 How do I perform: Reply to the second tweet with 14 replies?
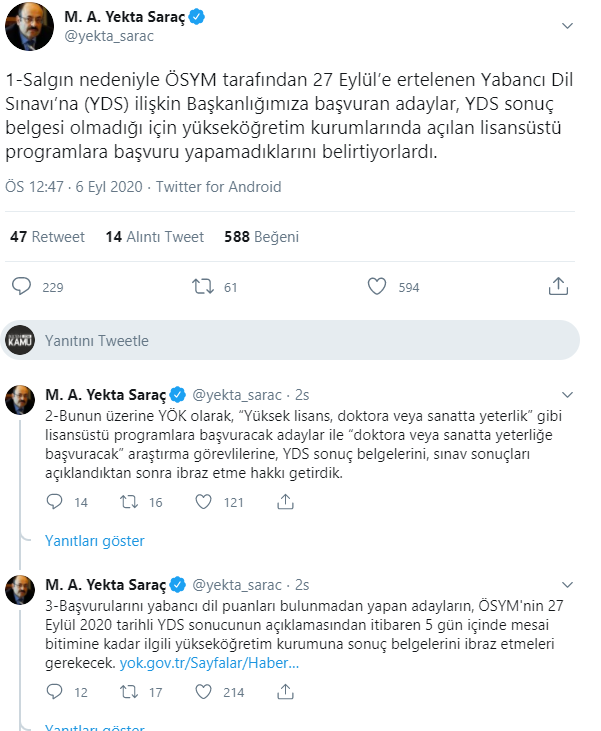point(55,502)
